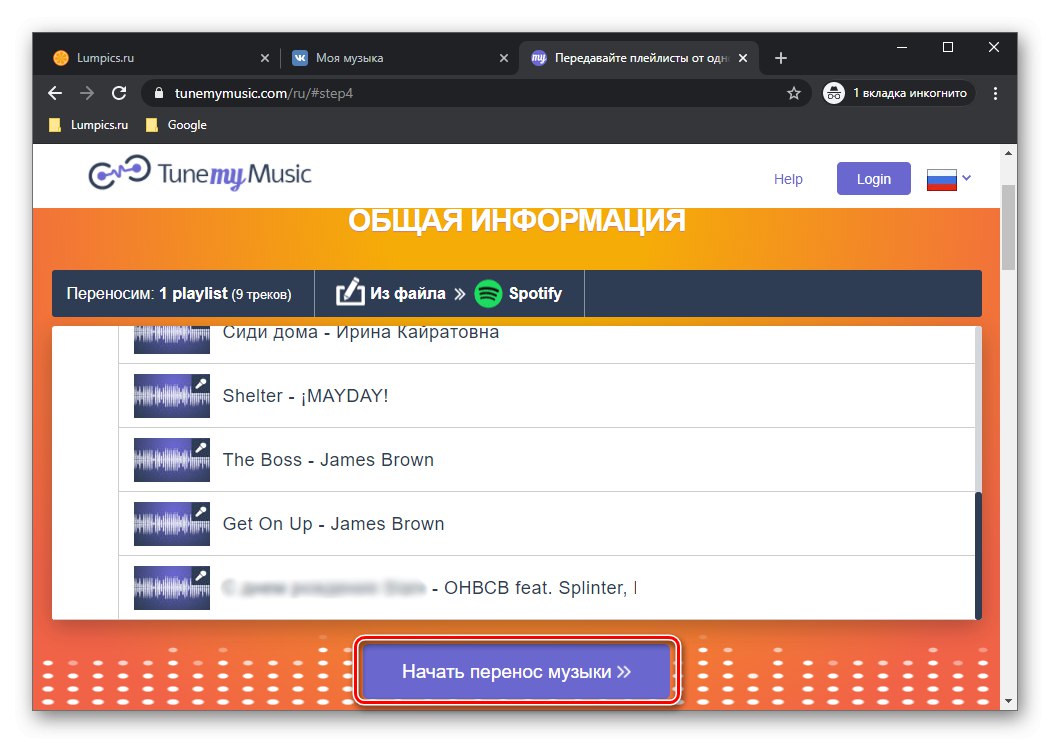
Task: Click the back navigation arrow
Action: coord(54,92)
